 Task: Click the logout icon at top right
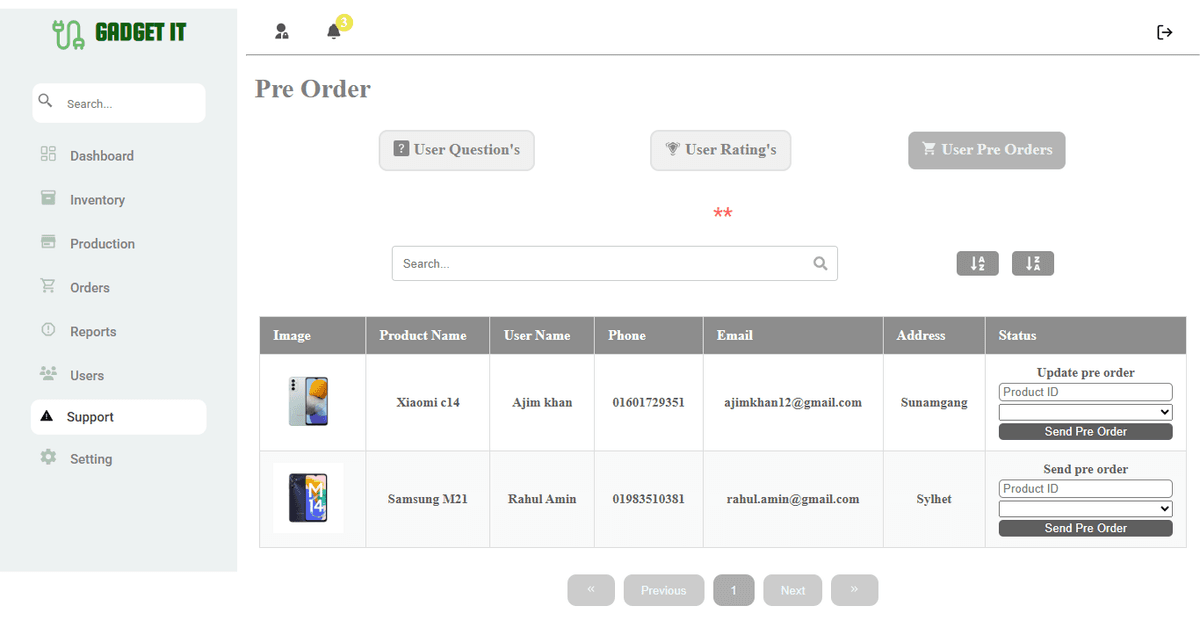(1164, 32)
